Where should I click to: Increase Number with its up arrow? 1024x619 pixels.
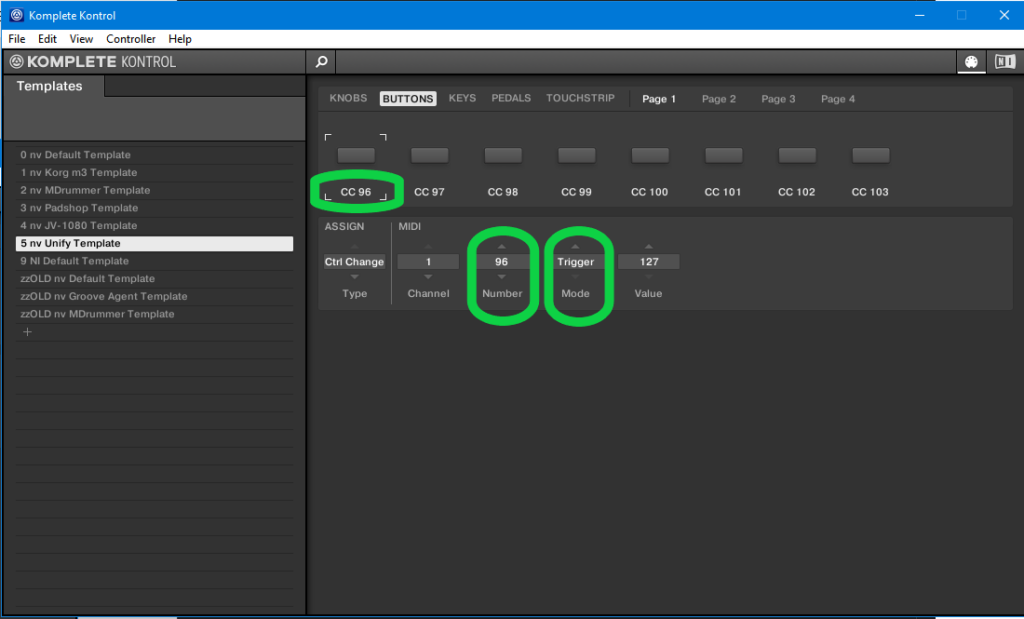[x=502, y=247]
